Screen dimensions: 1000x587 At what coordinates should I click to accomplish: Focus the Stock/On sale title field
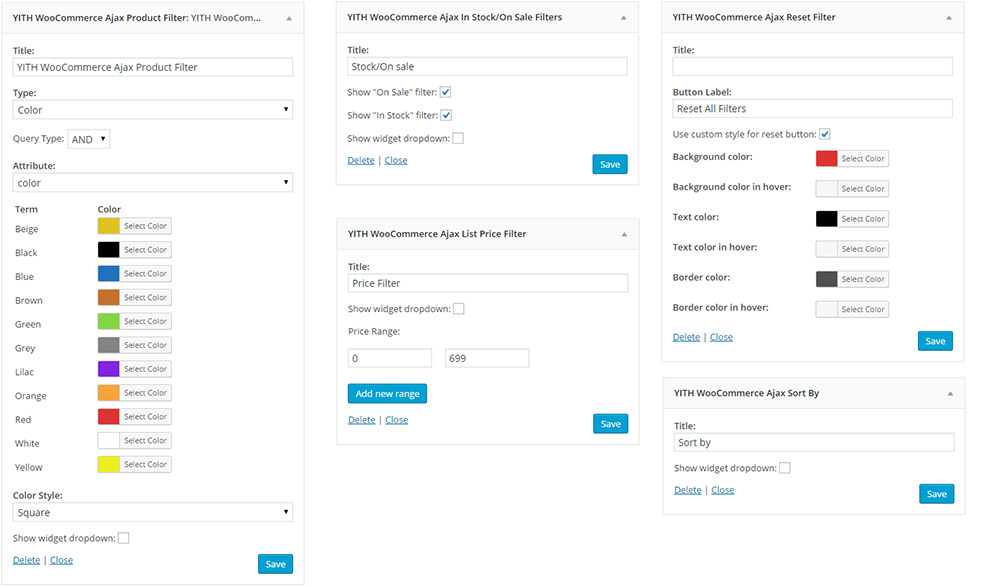[x=487, y=66]
